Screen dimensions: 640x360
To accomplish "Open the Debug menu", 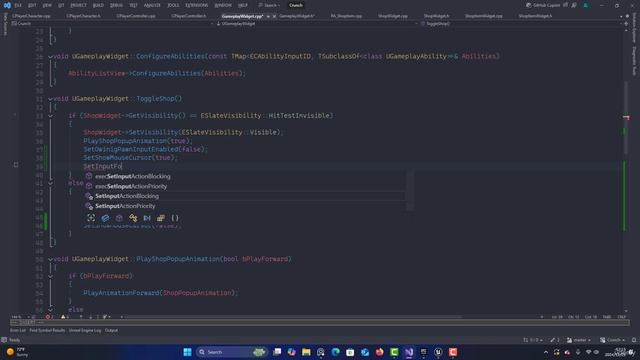I will [x=116, y=5].
